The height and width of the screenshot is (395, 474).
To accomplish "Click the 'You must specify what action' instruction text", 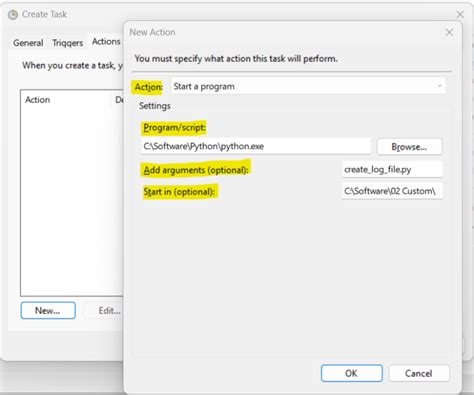I will click(x=236, y=59).
